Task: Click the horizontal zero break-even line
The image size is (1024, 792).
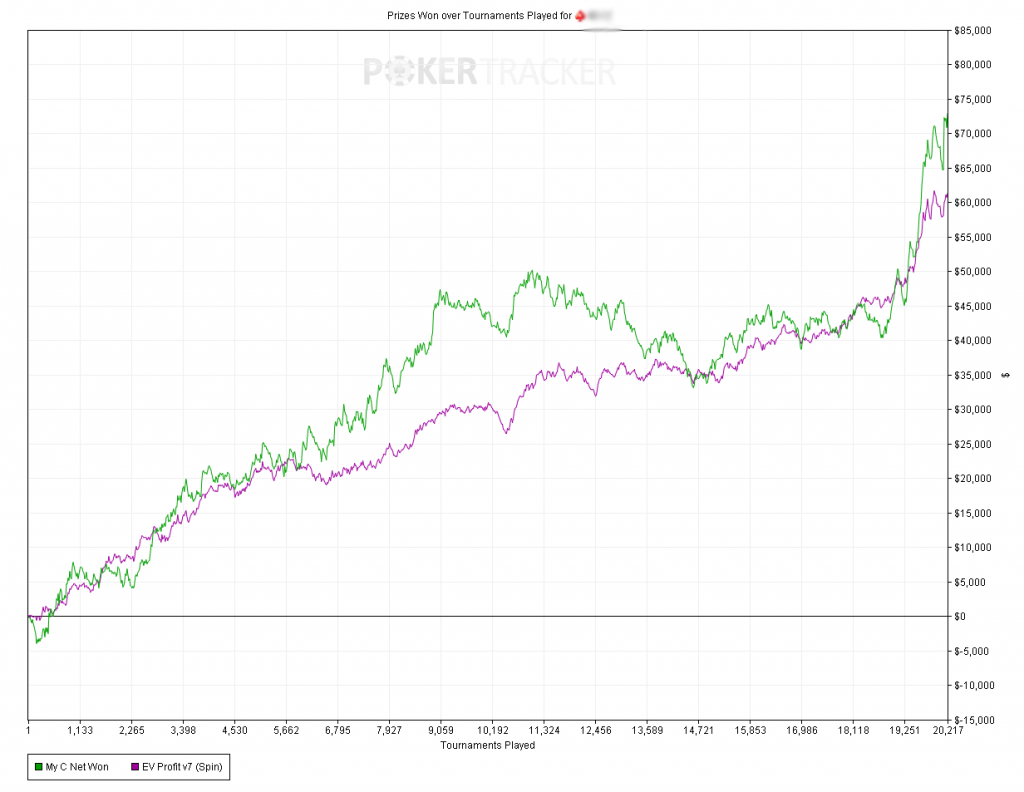Action: pos(500,617)
